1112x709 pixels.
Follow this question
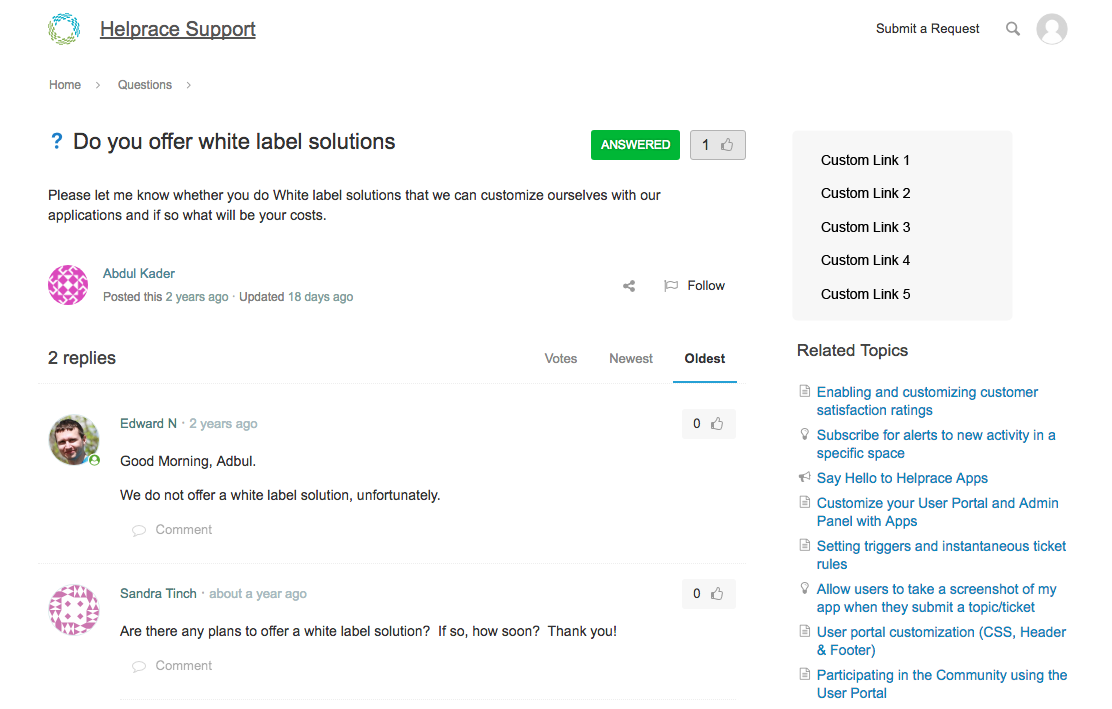(x=695, y=286)
